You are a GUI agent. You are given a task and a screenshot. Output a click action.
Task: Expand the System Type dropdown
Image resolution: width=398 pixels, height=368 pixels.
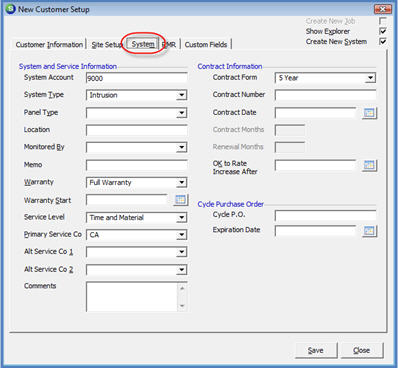tap(181, 95)
